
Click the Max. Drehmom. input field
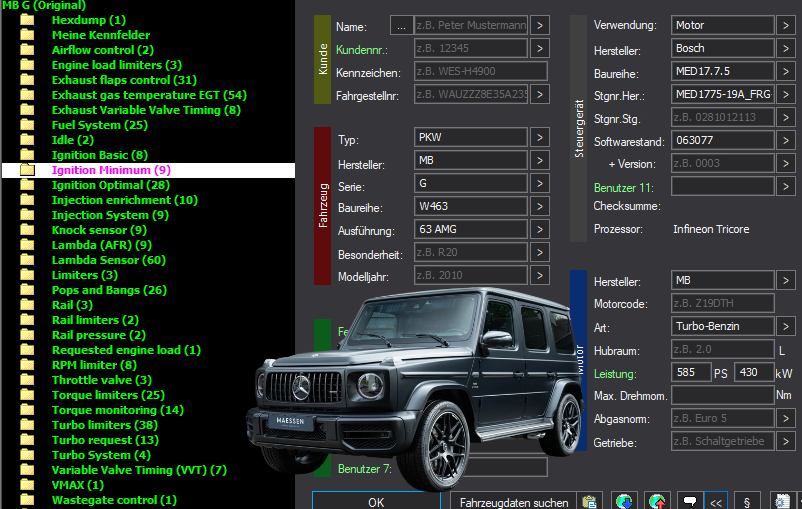(x=722, y=395)
